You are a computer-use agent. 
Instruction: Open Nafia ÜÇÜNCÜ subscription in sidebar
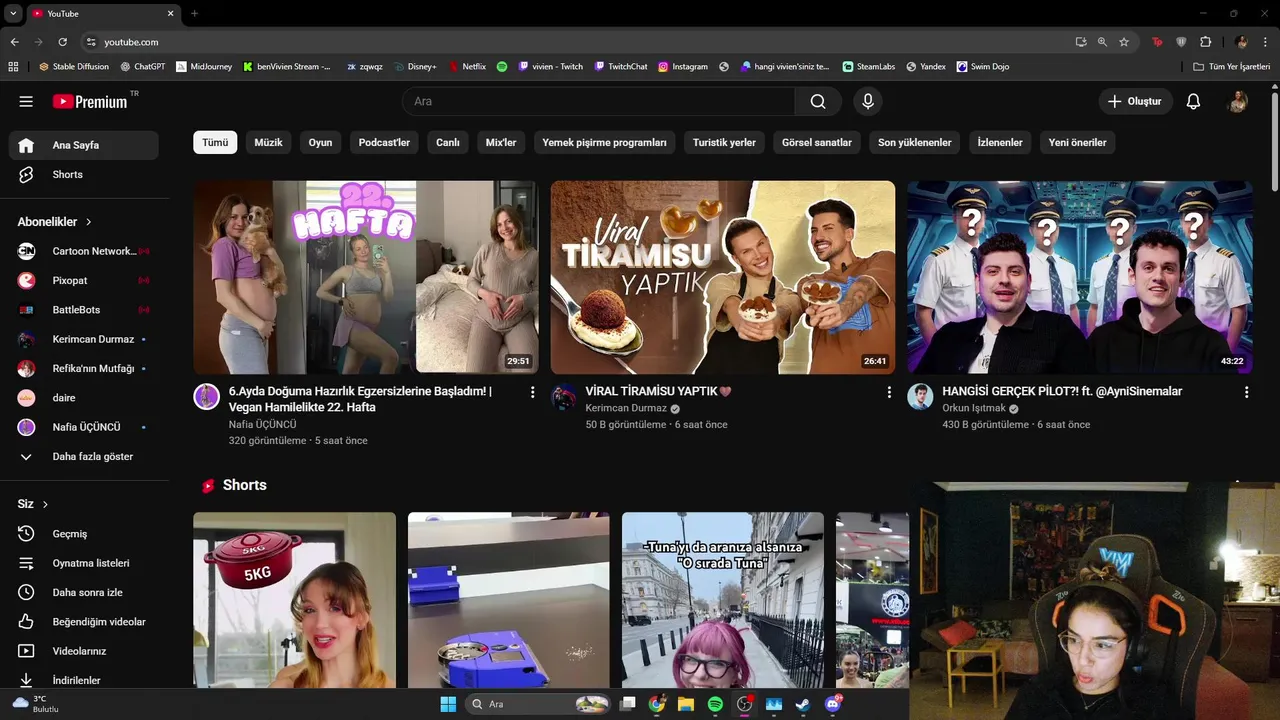coord(84,427)
